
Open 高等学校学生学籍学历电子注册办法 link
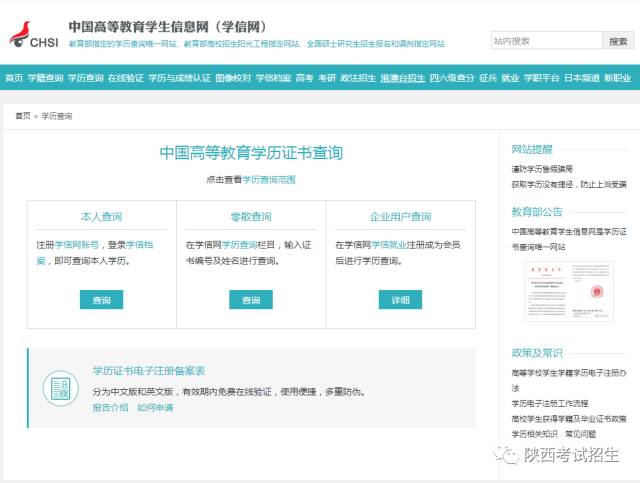pyautogui.click(x=569, y=380)
